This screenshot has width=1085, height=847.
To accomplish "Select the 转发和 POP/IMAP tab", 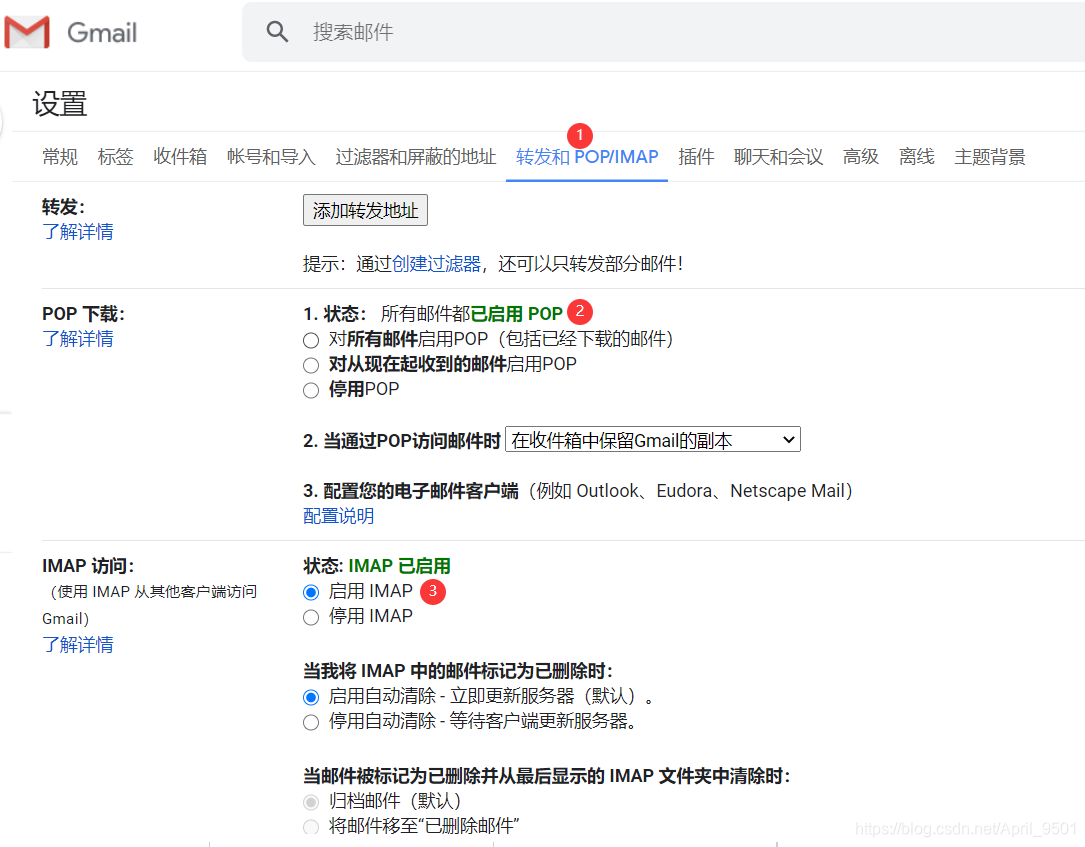I will (x=587, y=157).
